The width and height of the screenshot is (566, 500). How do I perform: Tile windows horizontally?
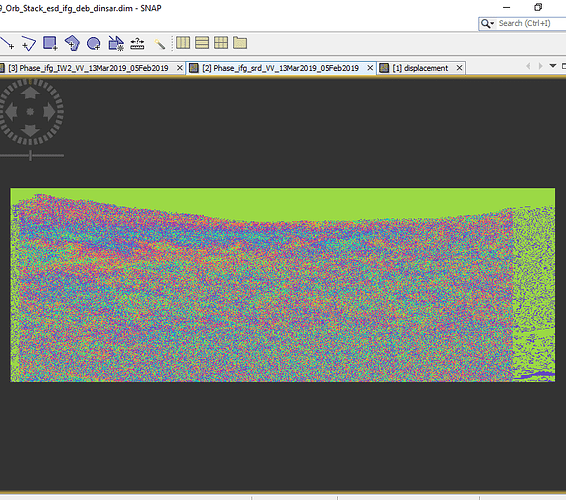183,43
